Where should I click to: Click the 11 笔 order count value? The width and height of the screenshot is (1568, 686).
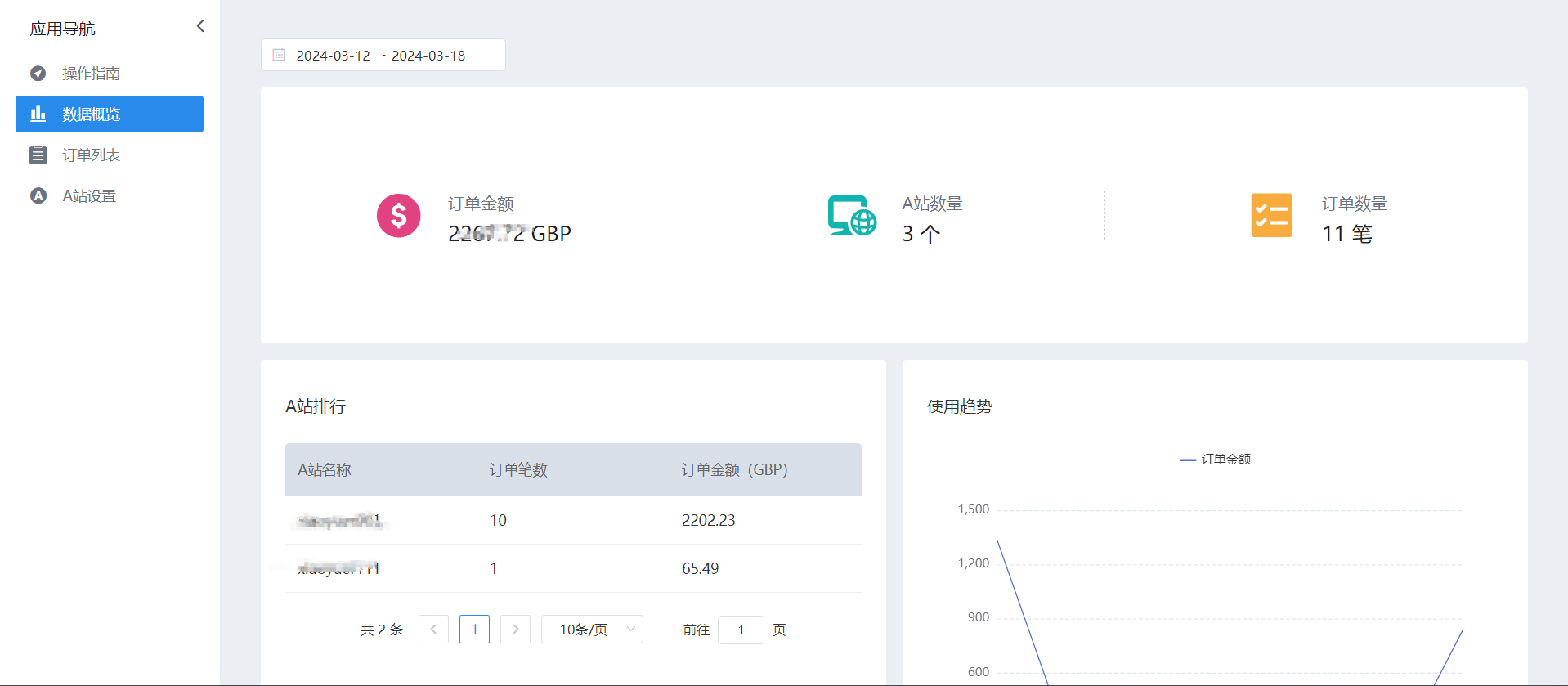click(x=1347, y=234)
